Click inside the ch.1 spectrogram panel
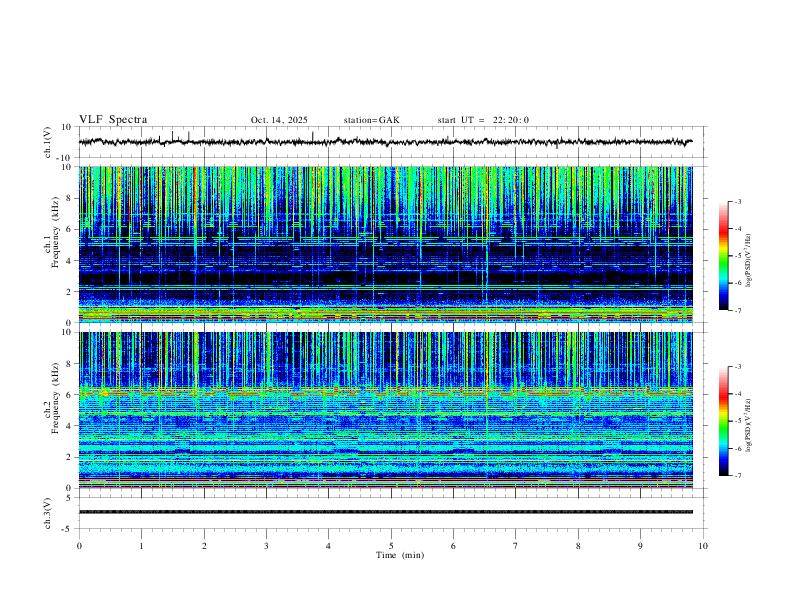This screenshot has height=612, width=792. 386,244
